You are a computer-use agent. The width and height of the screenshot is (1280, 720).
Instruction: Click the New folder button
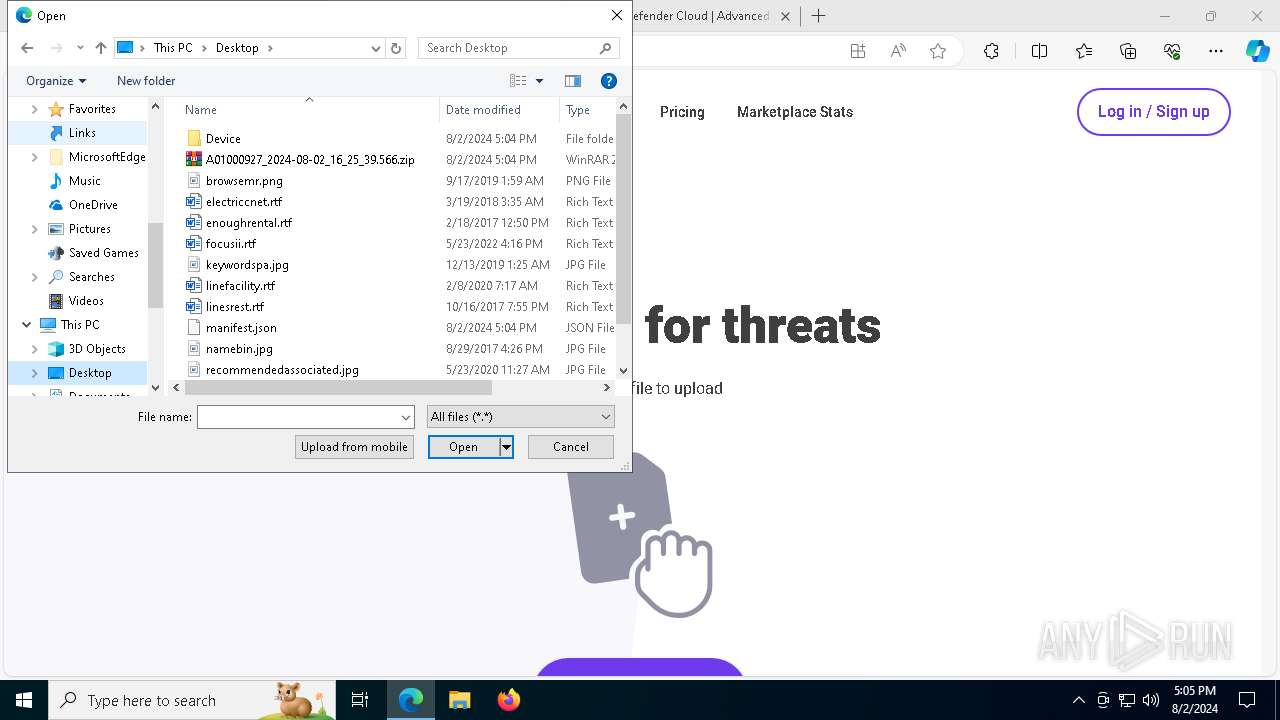(x=146, y=81)
